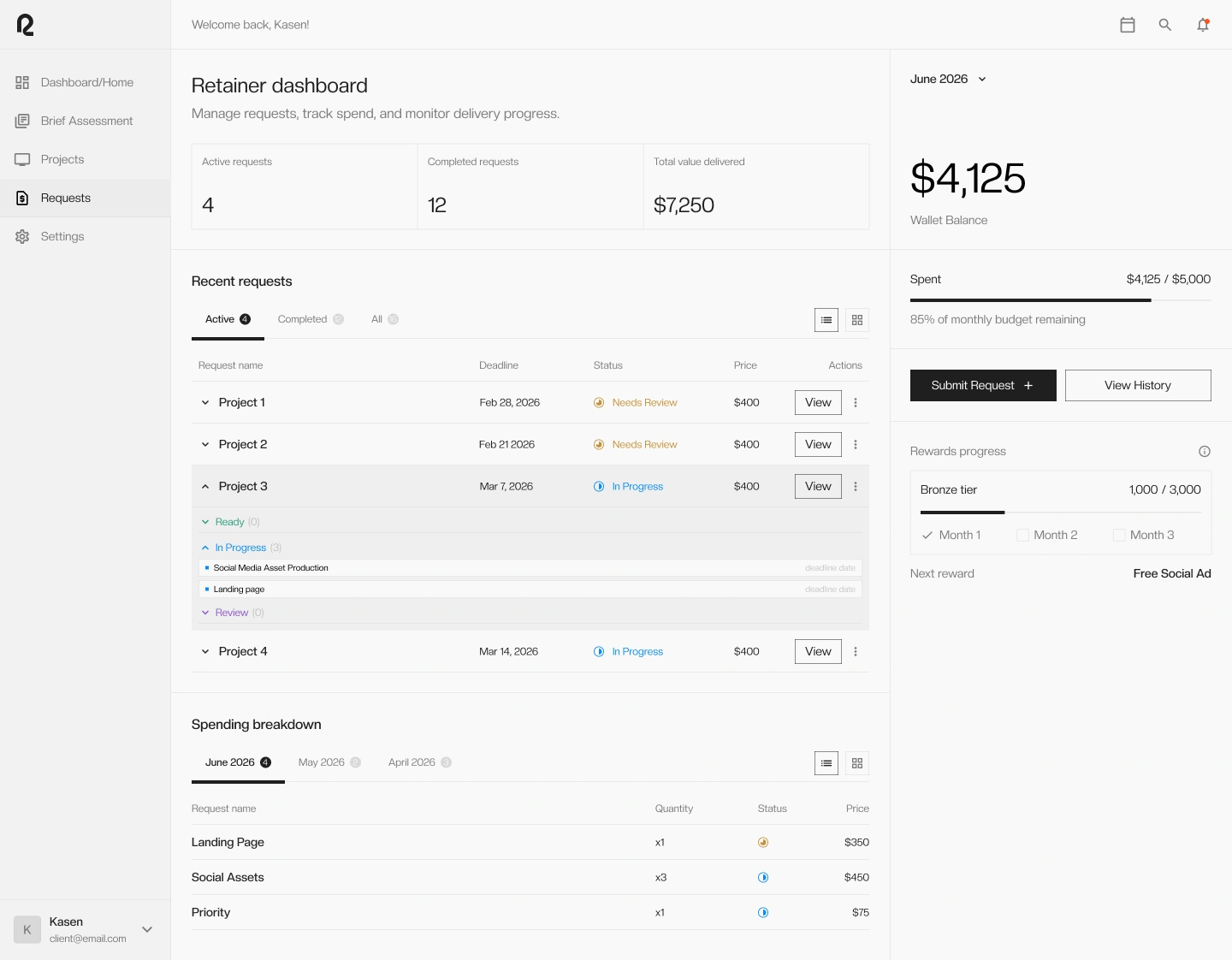Click the View History button
This screenshot has height=960, width=1232.
point(1138,386)
